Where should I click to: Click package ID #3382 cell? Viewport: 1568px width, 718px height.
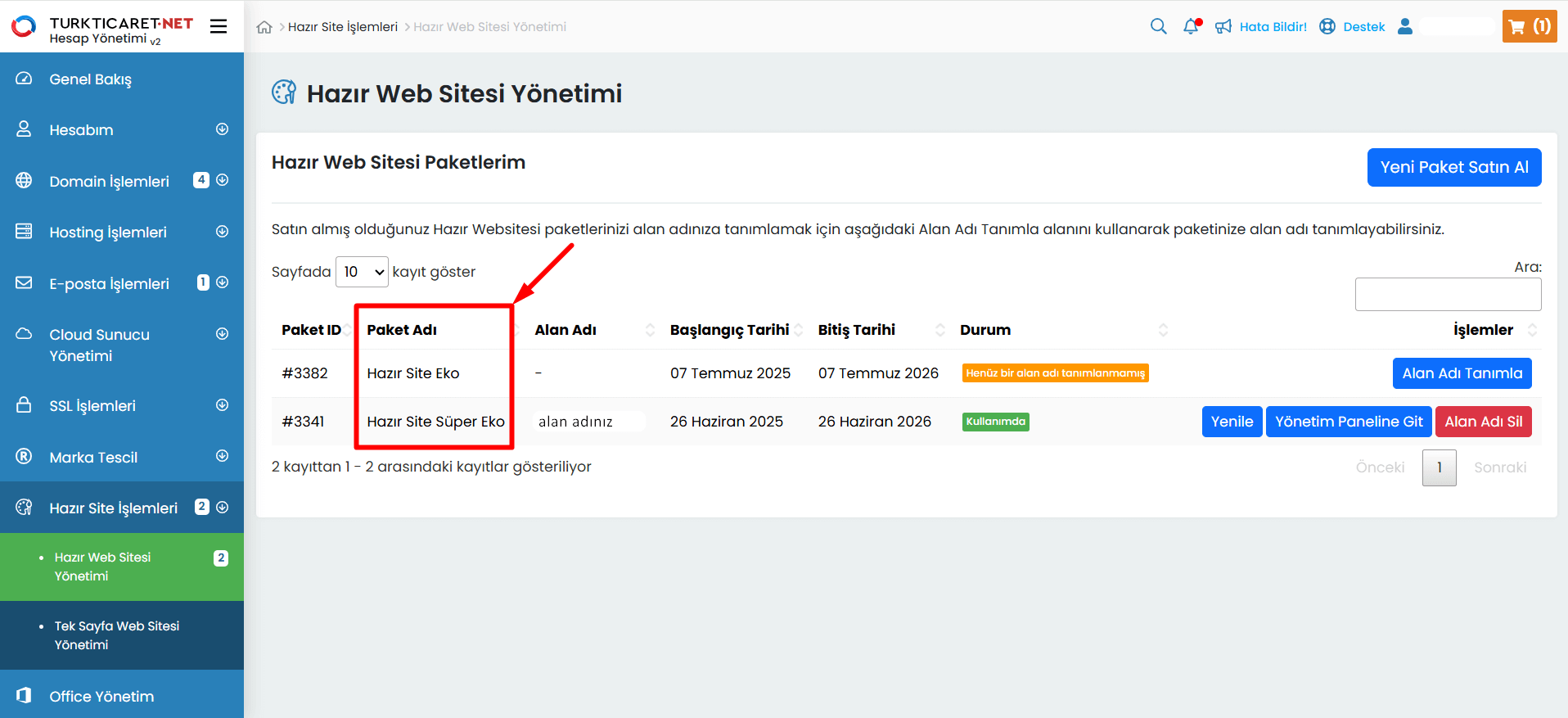click(x=304, y=373)
